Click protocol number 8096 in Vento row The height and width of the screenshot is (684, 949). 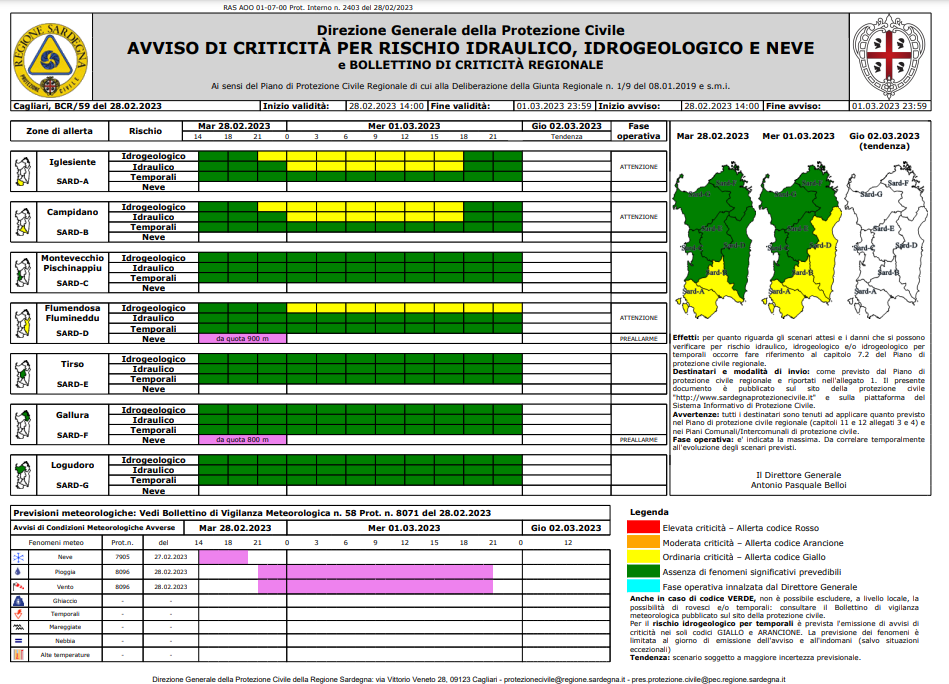click(x=122, y=587)
